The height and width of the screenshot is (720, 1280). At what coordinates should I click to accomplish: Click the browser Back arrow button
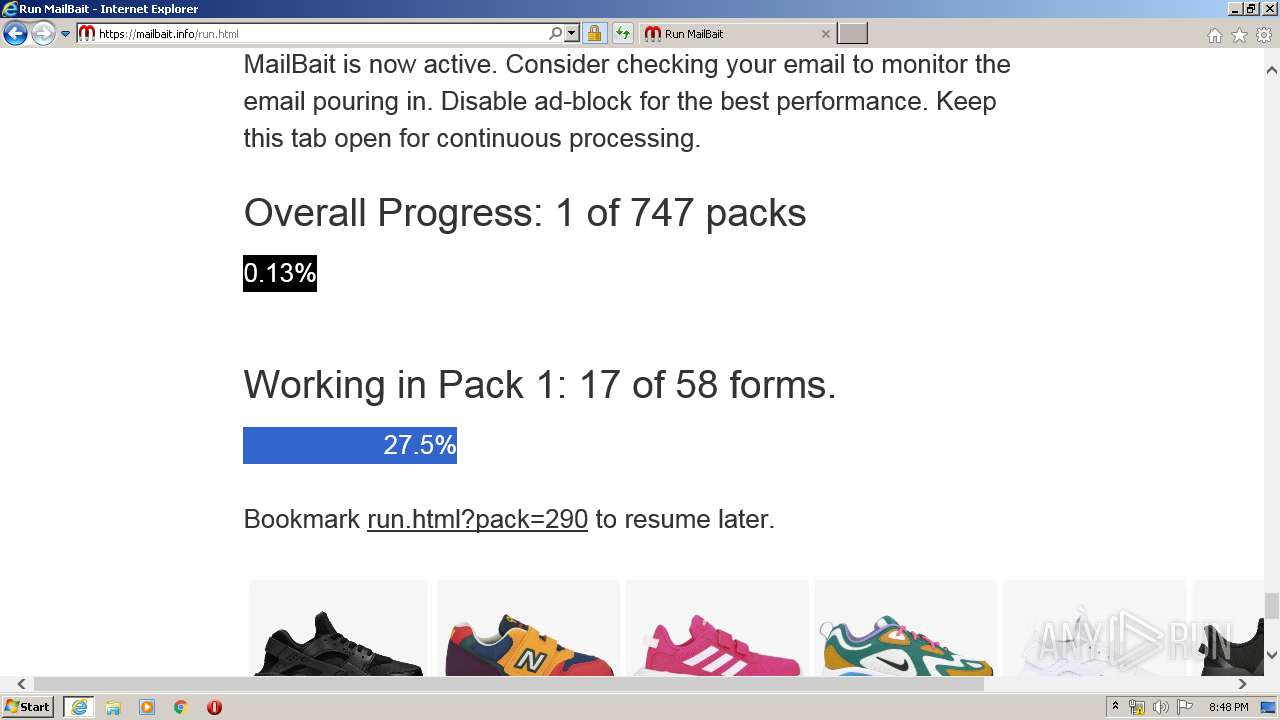click(x=15, y=34)
